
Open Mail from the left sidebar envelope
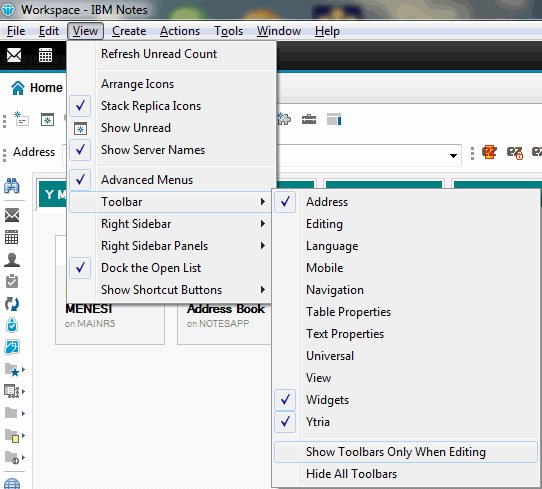12,215
